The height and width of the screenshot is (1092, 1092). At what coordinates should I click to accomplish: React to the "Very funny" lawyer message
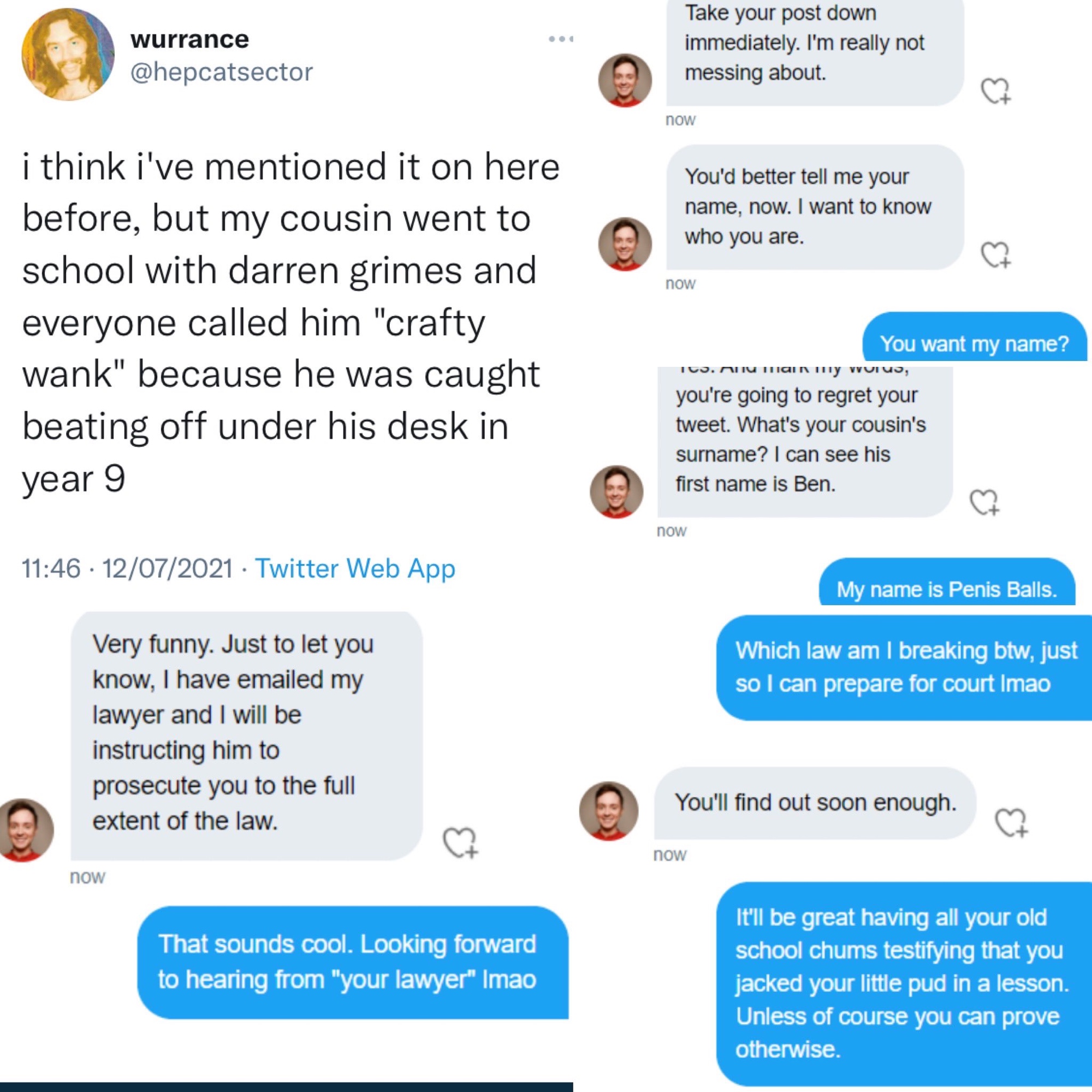click(x=460, y=842)
